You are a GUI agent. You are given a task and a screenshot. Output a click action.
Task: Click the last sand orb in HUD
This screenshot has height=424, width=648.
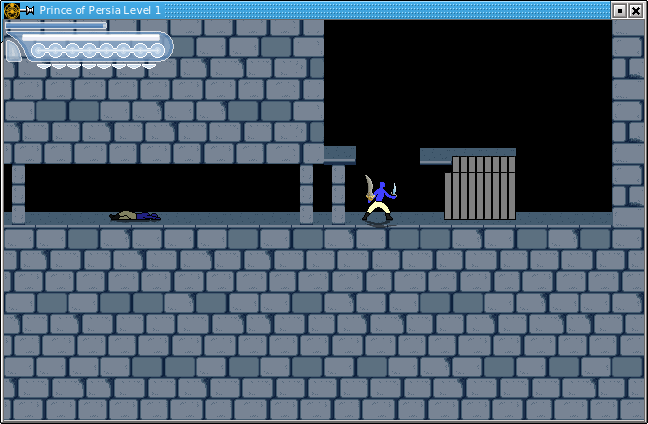pos(157,50)
